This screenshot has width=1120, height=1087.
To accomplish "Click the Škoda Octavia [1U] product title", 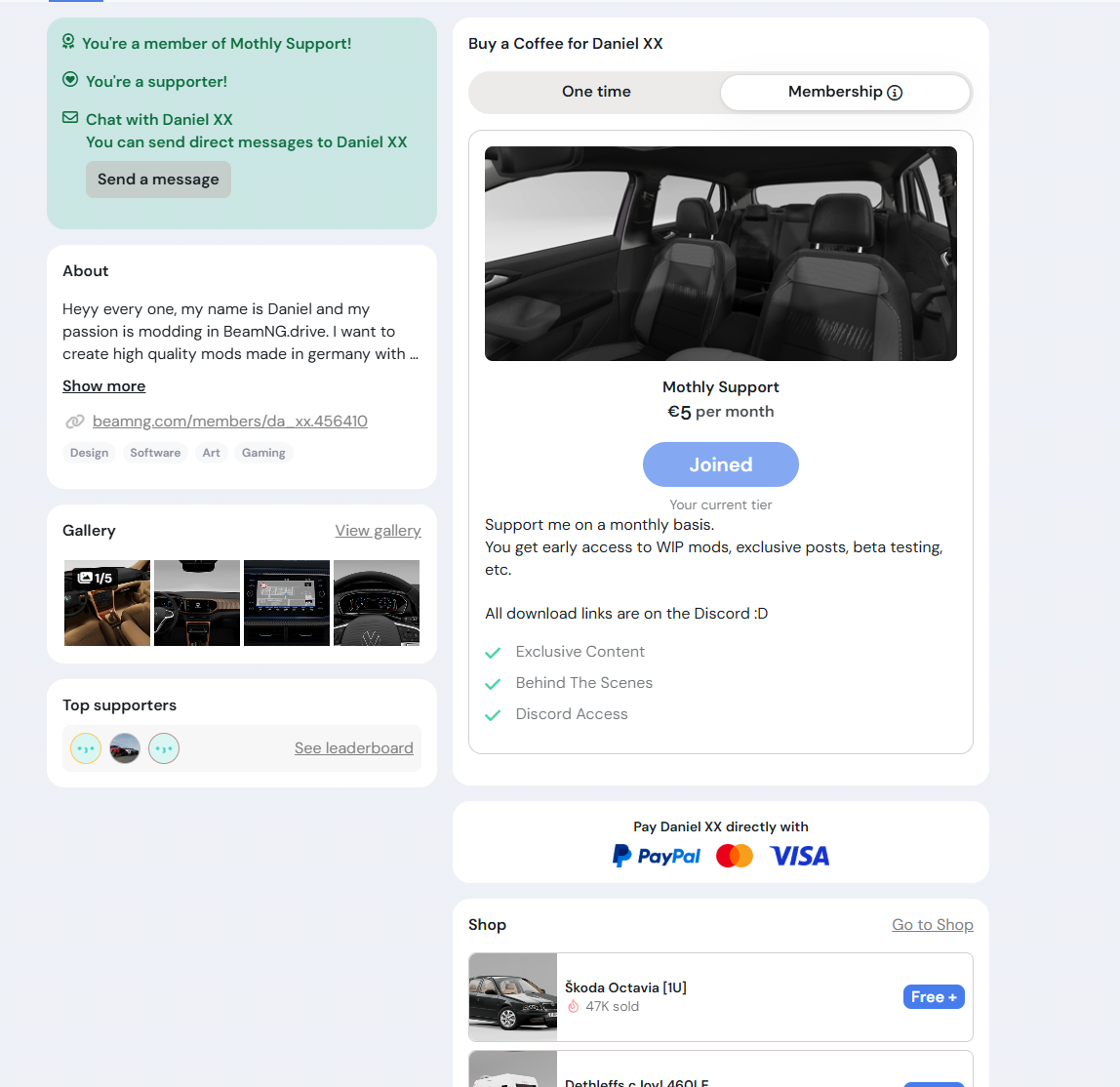I will click(625, 987).
